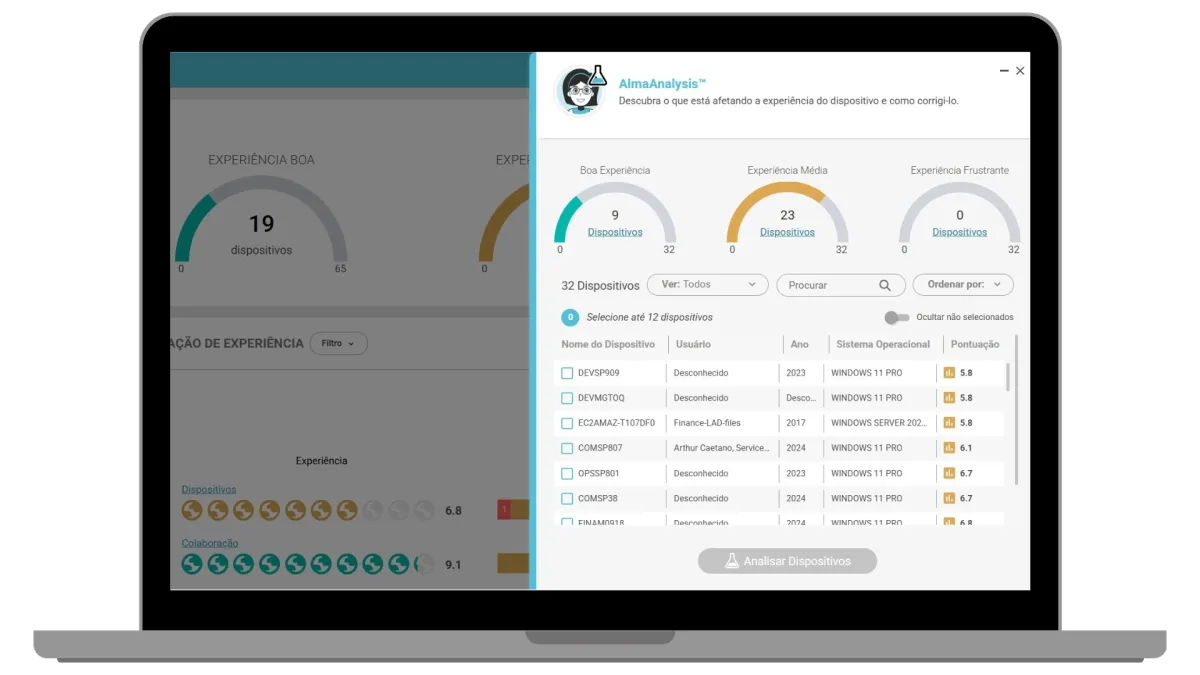
Task: Open Dispositivos link under Experiência Média gauge
Action: point(787,232)
